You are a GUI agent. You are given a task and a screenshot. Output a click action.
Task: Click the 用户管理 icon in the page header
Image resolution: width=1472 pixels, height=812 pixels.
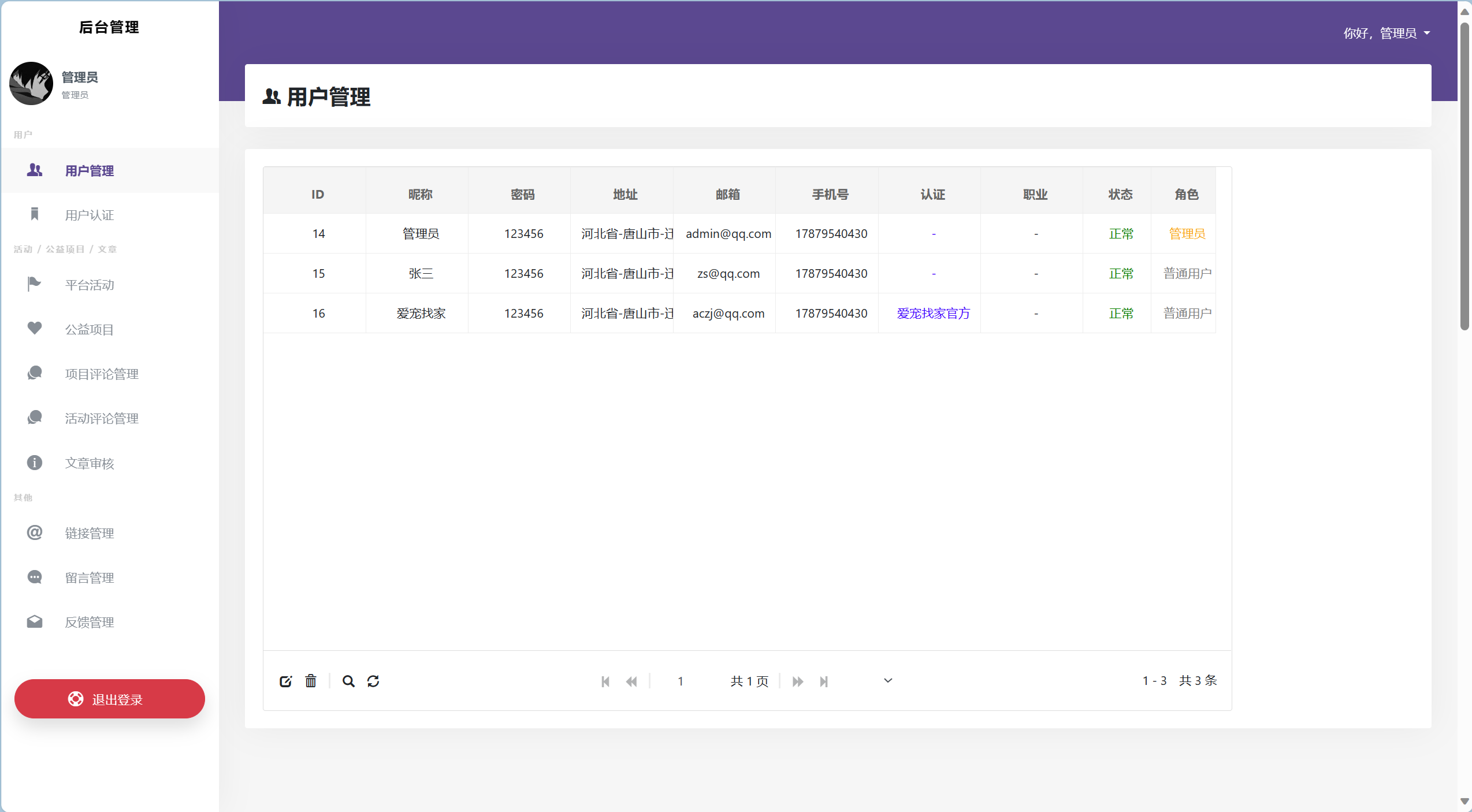click(272, 96)
